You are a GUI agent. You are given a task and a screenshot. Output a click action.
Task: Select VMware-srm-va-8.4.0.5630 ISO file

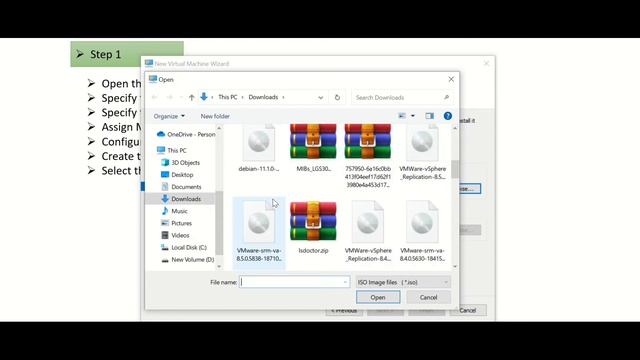422,231
